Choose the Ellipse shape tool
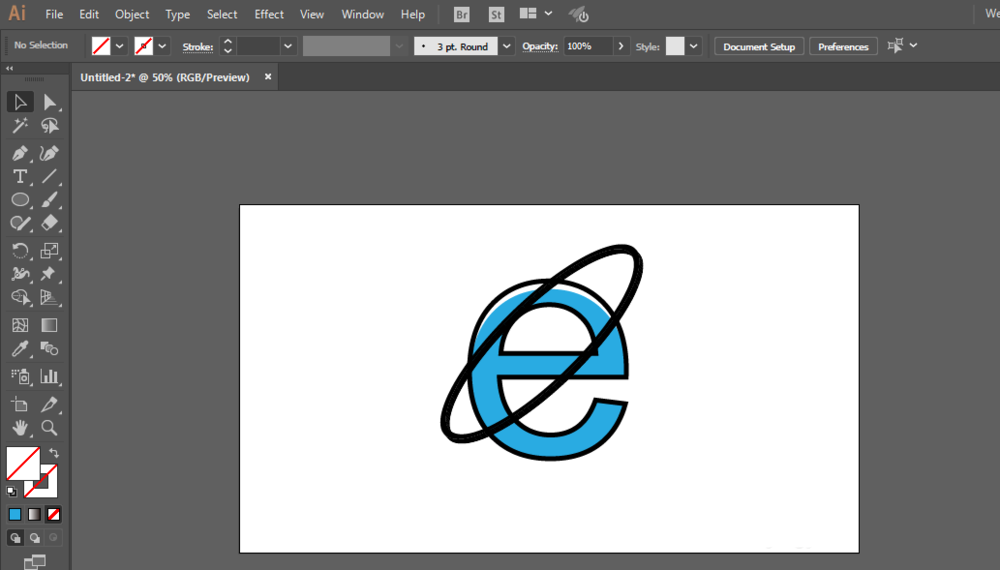The height and width of the screenshot is (570, 1000). coord(20,200)
